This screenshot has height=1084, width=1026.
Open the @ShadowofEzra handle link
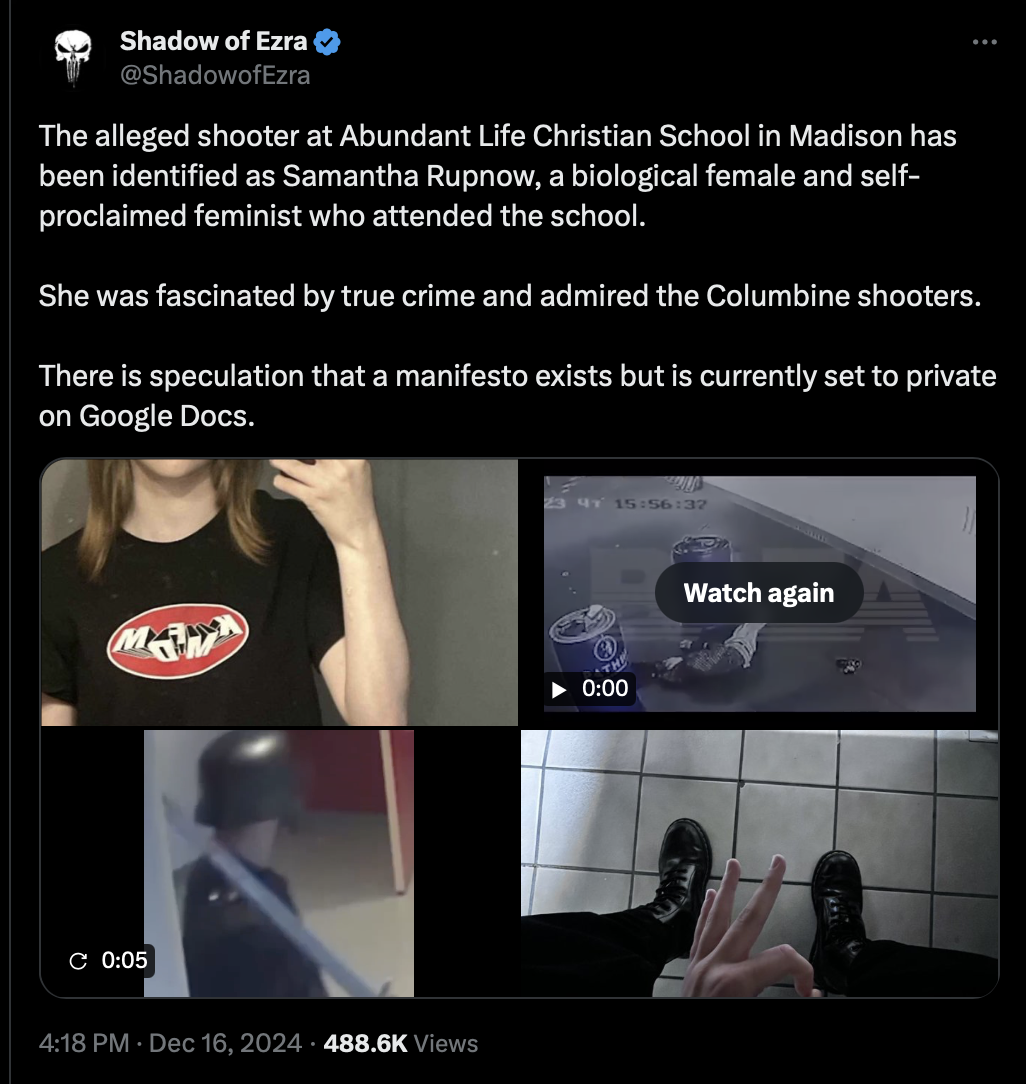click(x=215, y=75)
